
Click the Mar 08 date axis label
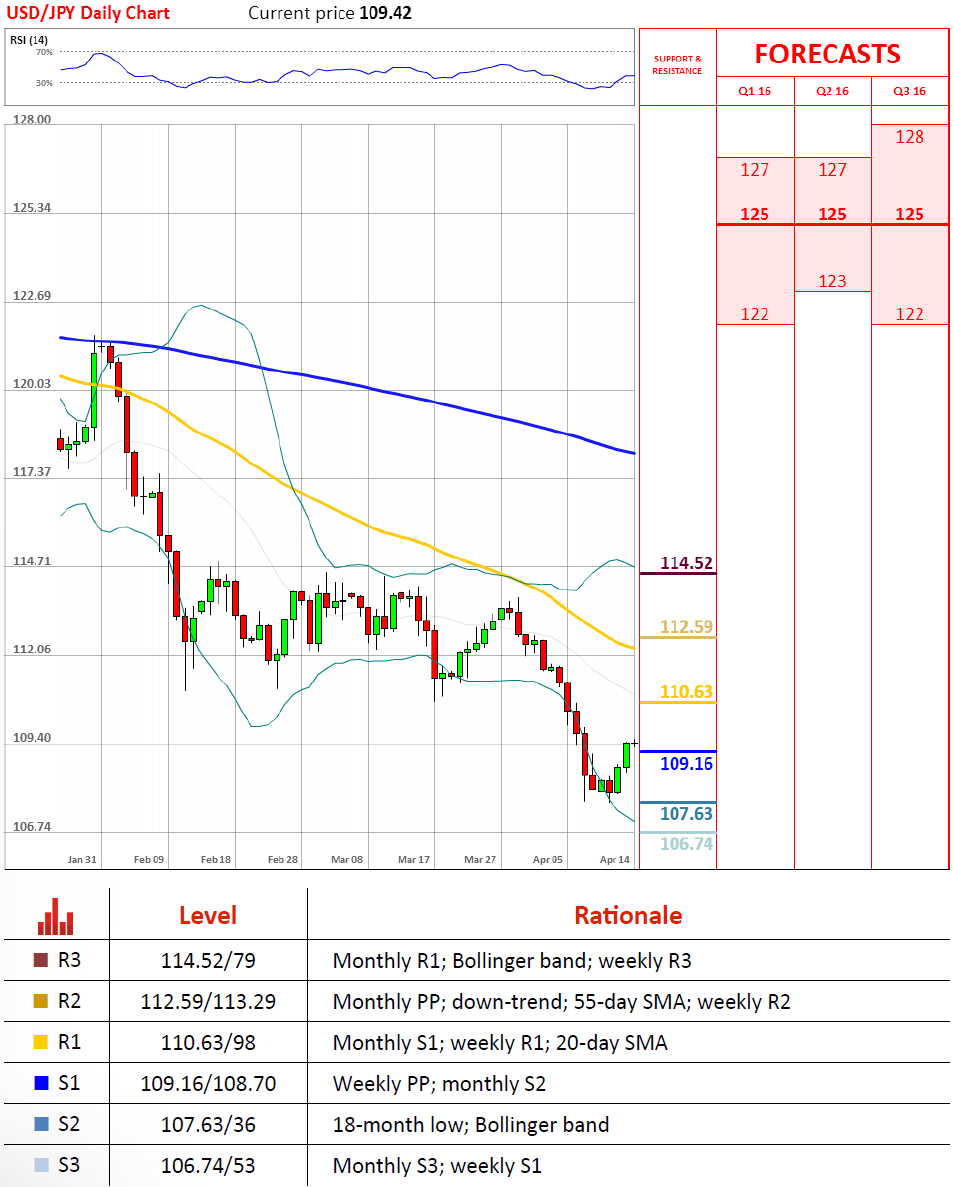coord(347,859)
